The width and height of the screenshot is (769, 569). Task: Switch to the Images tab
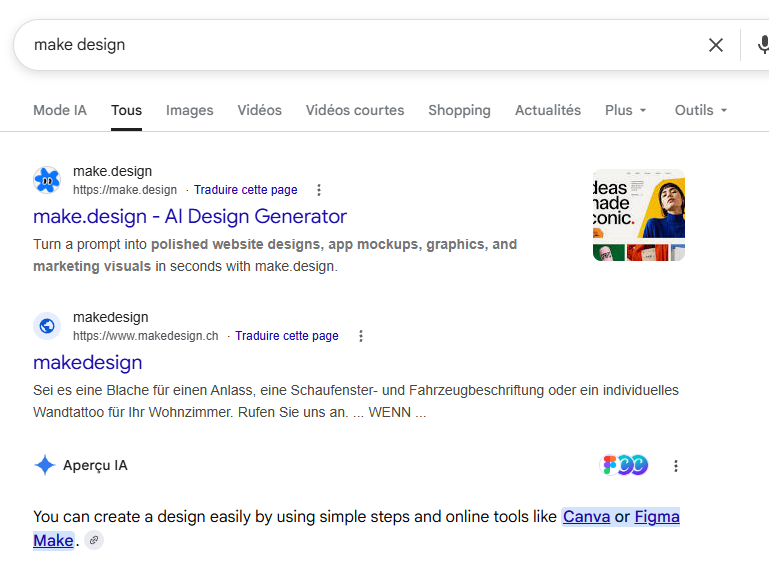190,110
